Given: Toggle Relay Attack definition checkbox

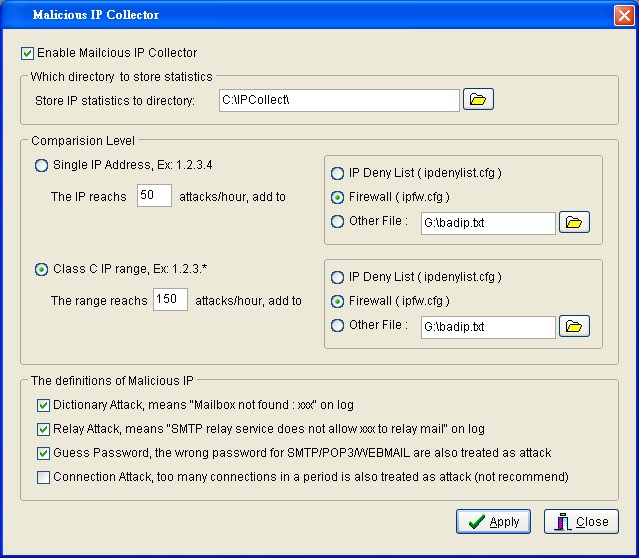Looking at the screenshot, I should point(43,430).
